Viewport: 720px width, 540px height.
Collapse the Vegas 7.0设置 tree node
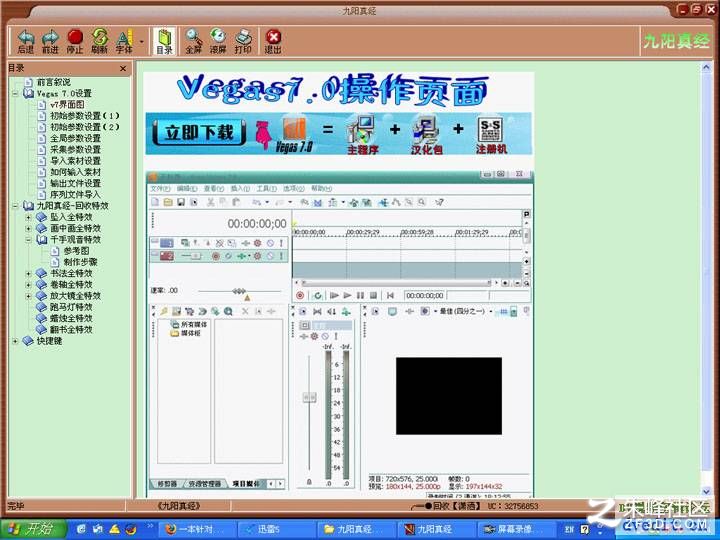[15, 93]
